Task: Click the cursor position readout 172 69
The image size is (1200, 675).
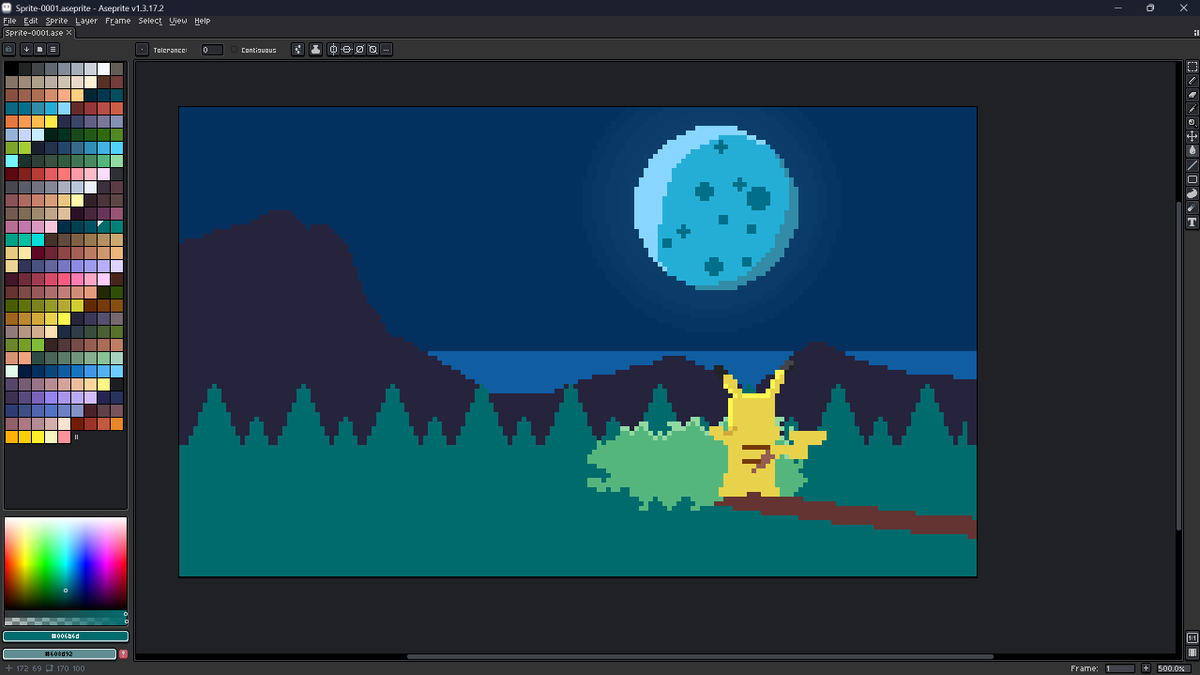Action: click(24, 668)
